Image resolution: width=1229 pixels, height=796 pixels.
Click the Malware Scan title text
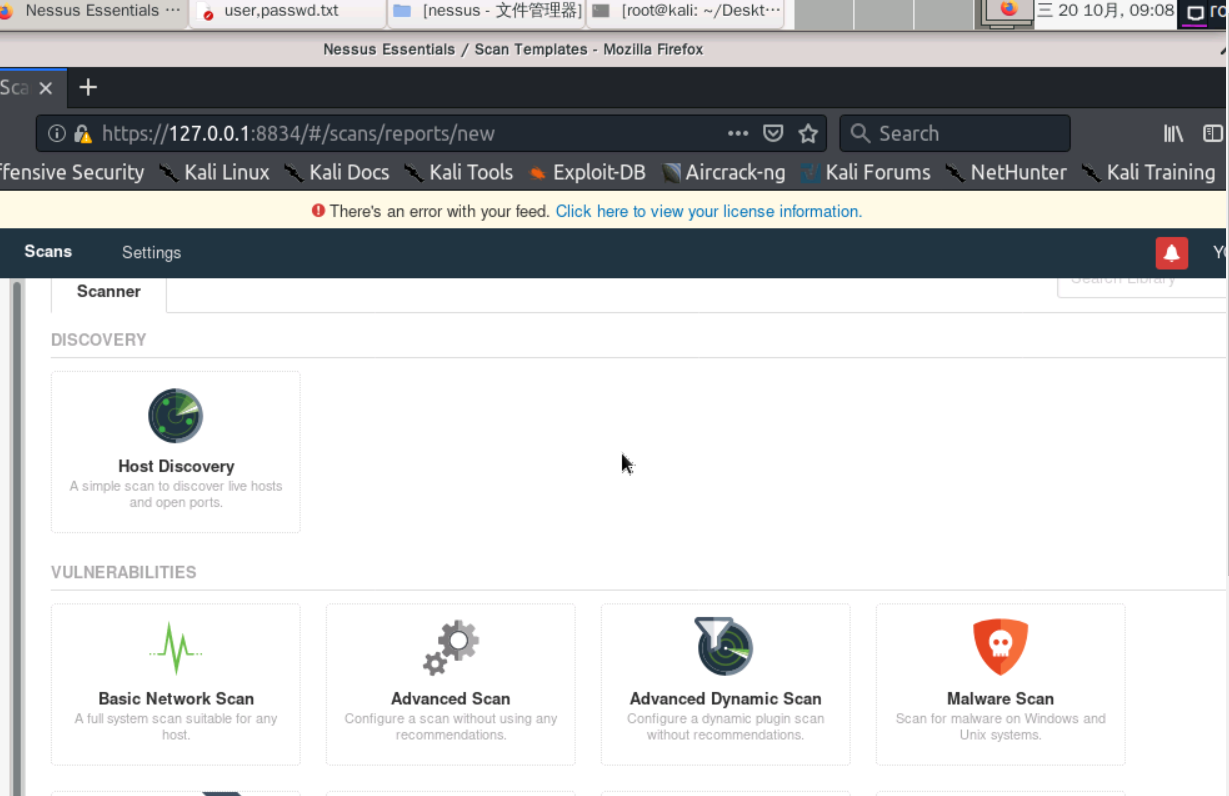[1001, 699]
